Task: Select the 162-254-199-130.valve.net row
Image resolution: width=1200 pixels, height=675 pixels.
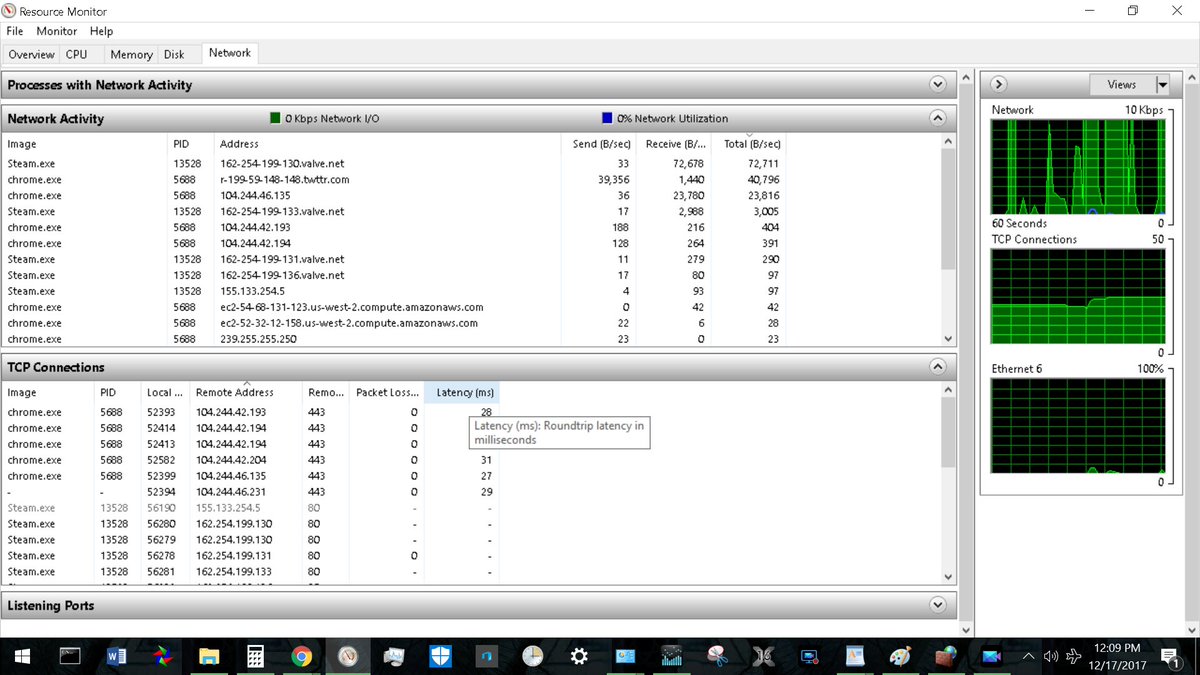Action: click(x=394, y=163)
